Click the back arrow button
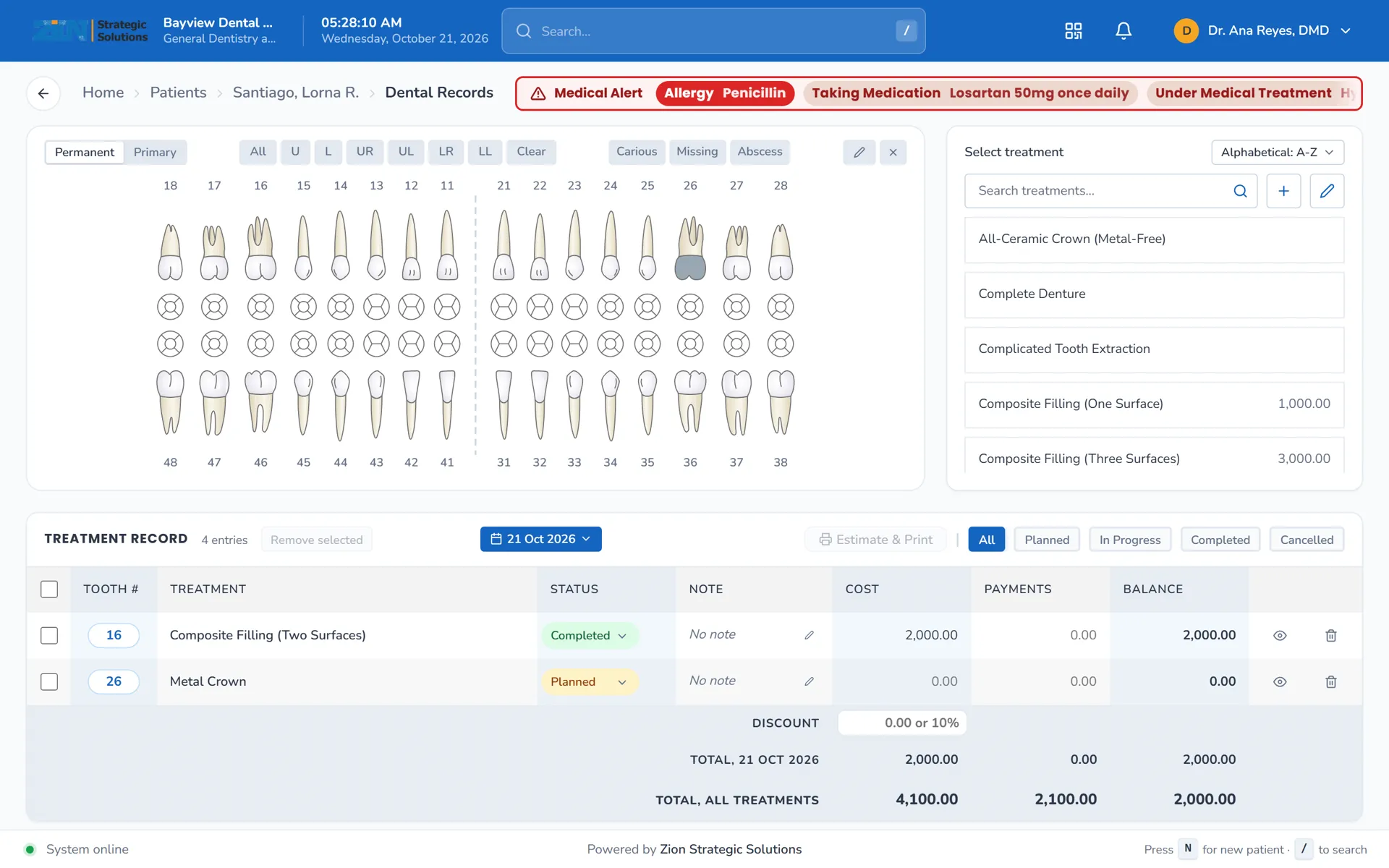 pos(43,93)
